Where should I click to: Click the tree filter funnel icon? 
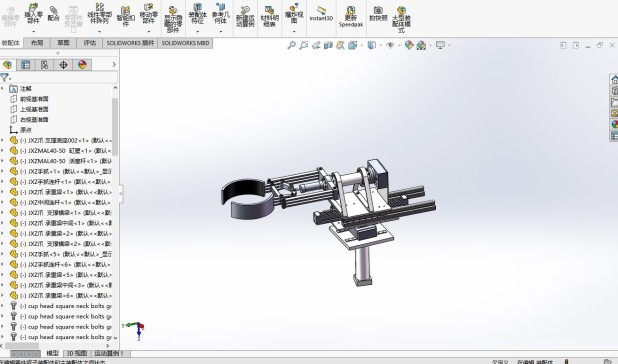(4, 77)
